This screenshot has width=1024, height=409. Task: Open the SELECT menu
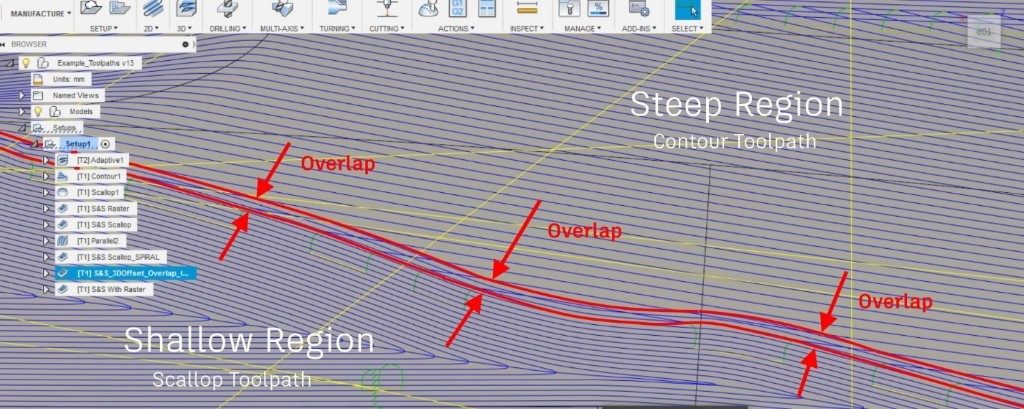(688, 29)
